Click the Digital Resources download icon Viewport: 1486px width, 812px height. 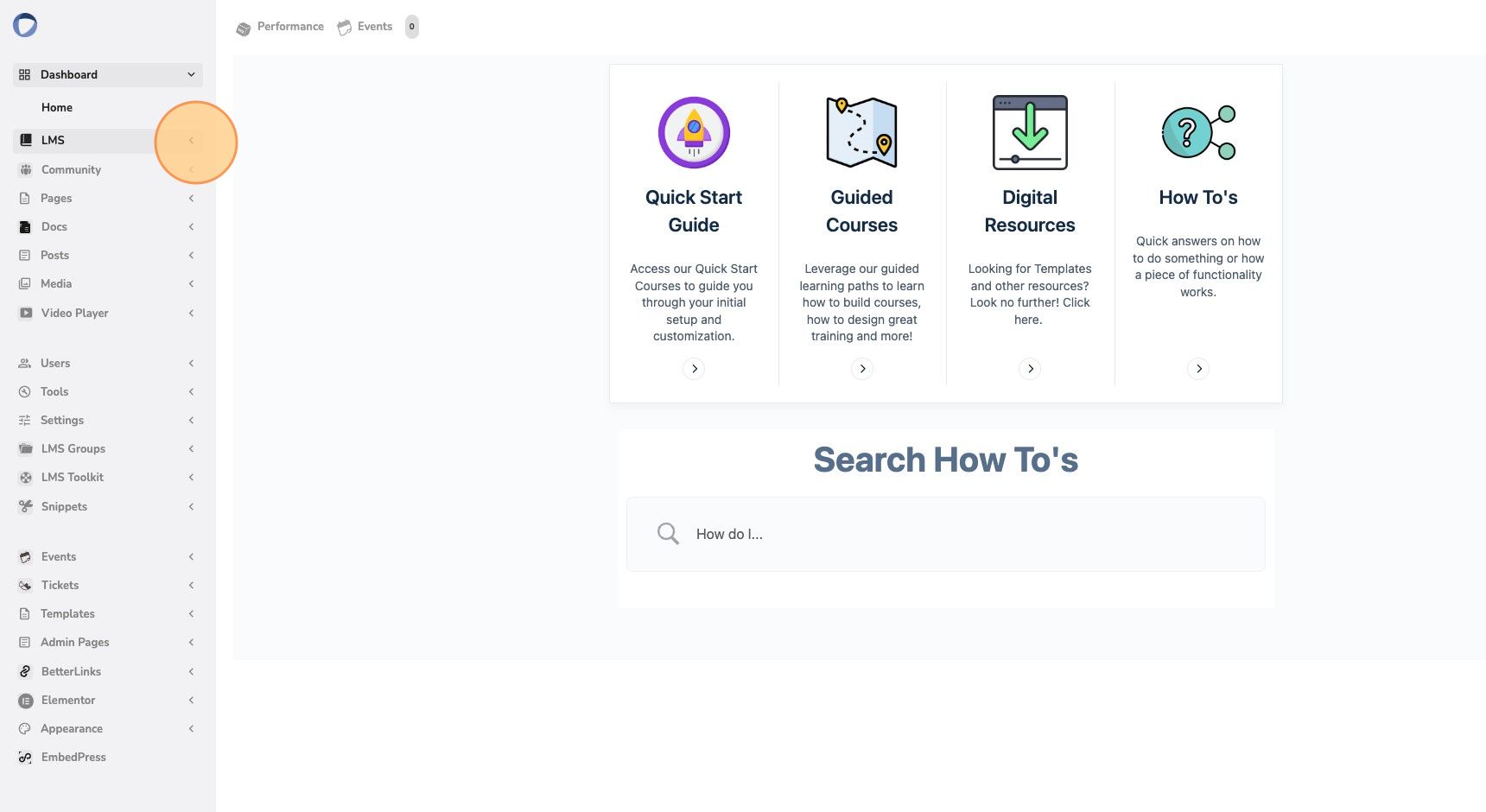1030,132
